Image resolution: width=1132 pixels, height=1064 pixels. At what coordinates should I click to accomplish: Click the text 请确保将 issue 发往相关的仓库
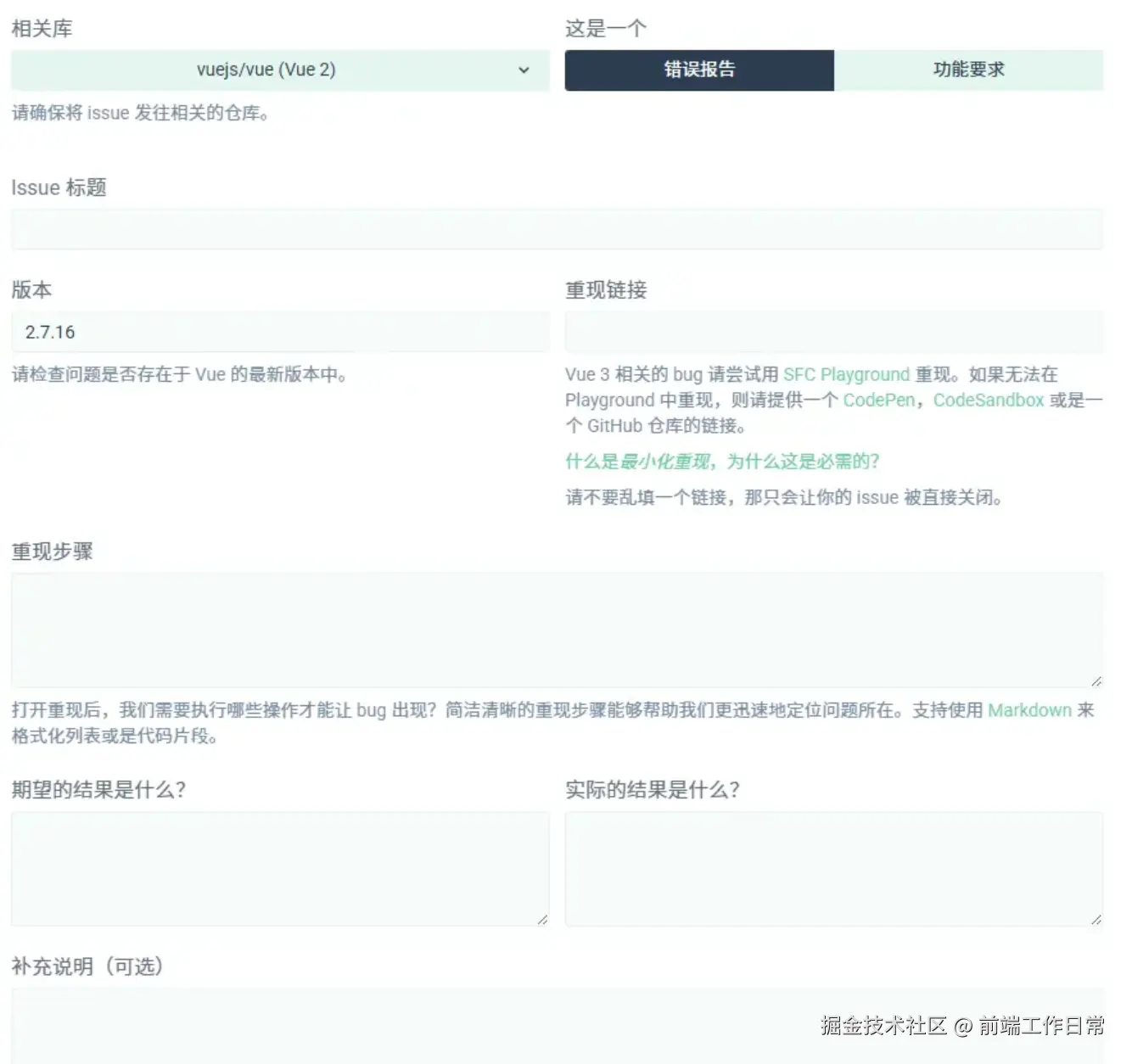[140, 113]
